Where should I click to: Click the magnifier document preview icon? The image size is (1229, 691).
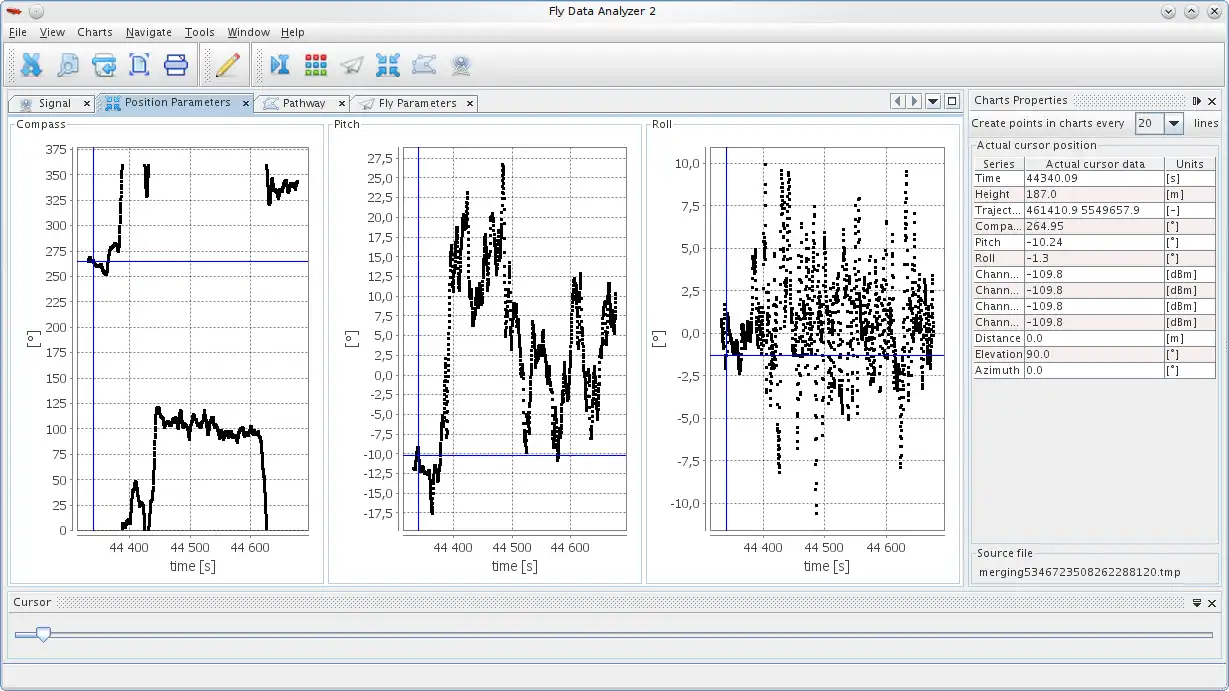pyautogui.click(x=68, y=65)
